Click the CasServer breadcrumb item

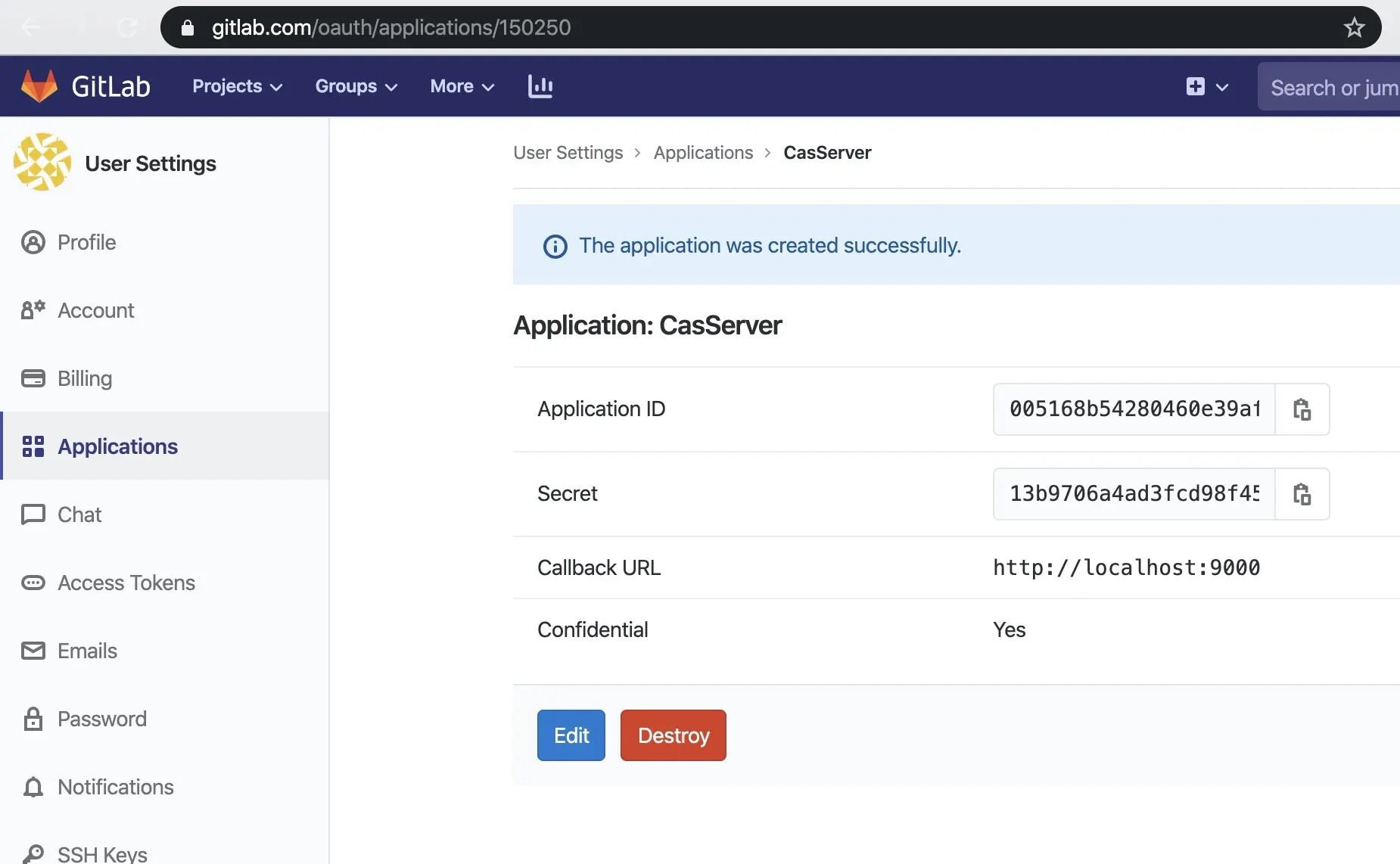tap(827, 153)
